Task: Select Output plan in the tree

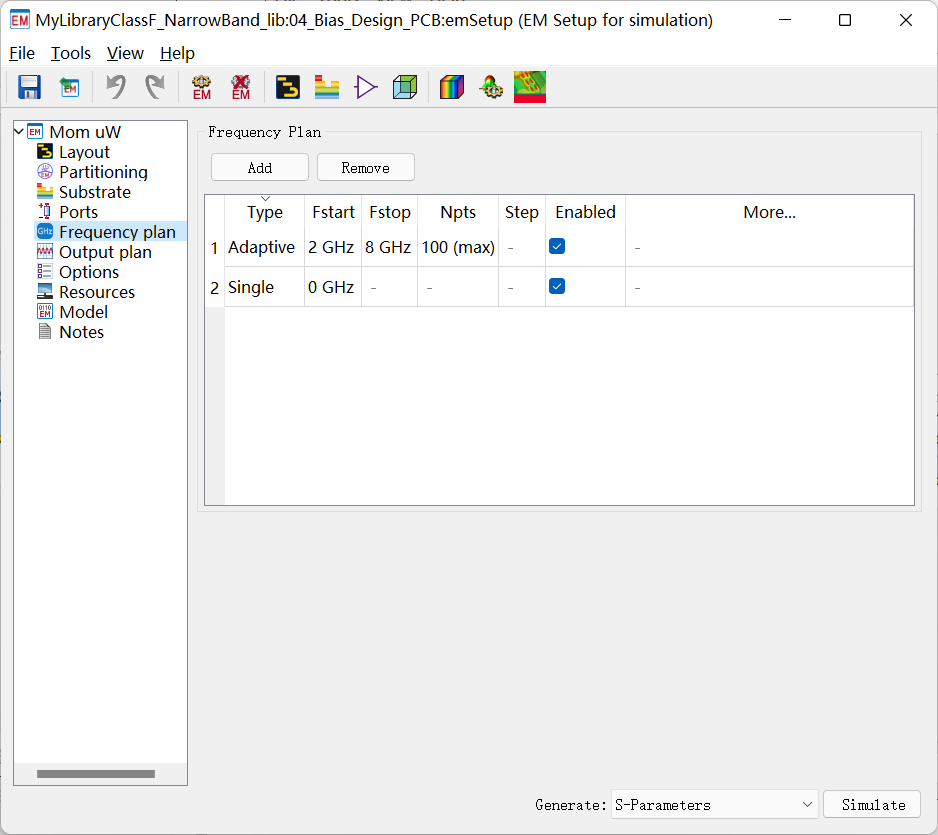Action: pos(105,252)
